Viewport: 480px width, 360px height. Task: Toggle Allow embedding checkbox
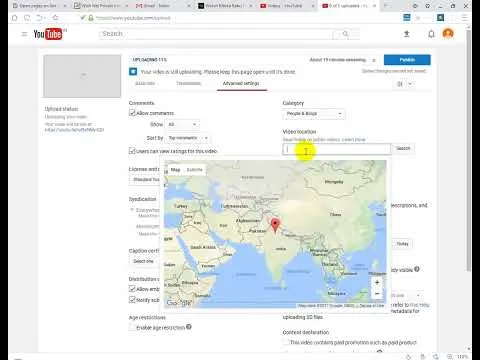132,289
